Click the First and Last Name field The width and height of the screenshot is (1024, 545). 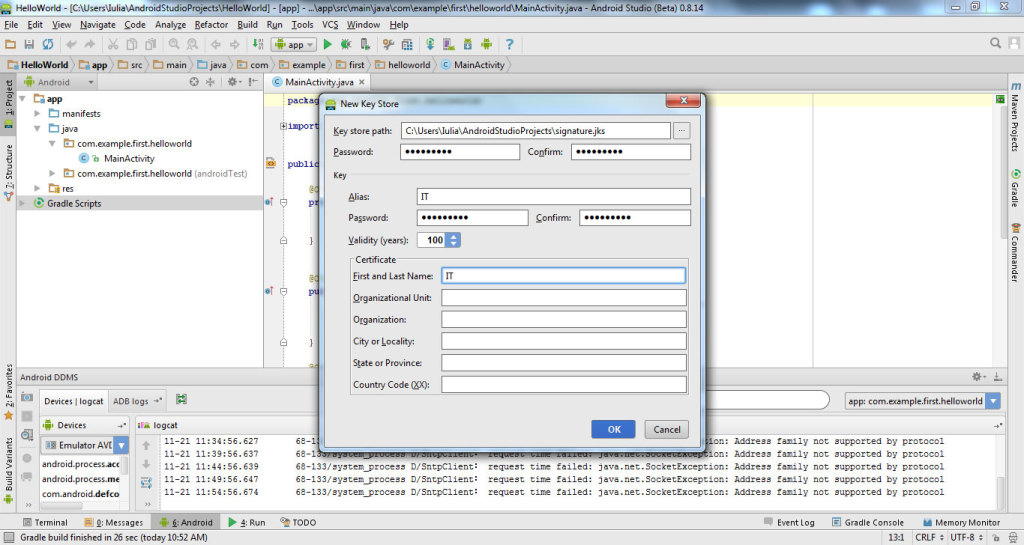[x=564, y=276]
